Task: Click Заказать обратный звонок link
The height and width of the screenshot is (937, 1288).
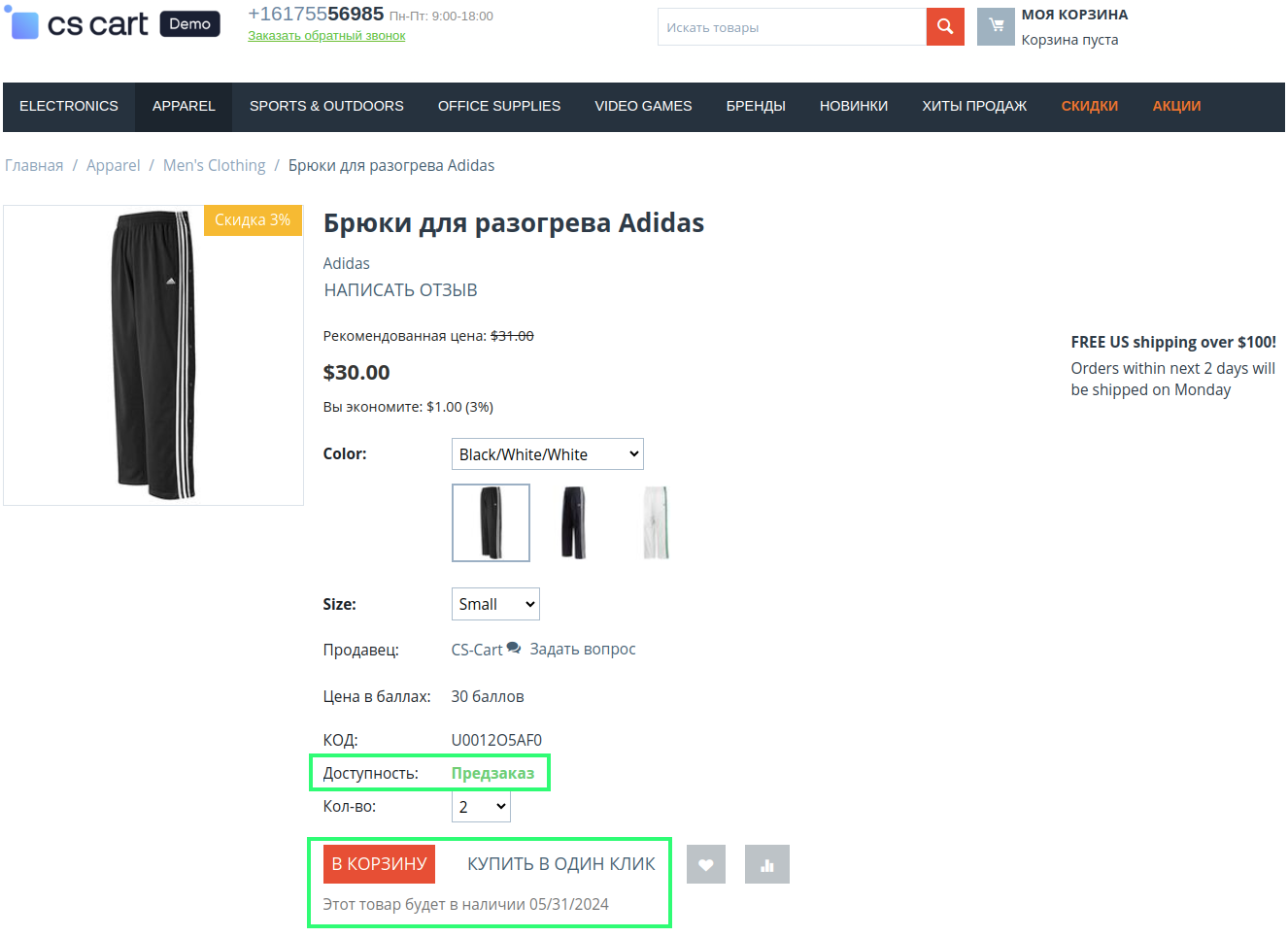Action: click(x=326, y=36)
